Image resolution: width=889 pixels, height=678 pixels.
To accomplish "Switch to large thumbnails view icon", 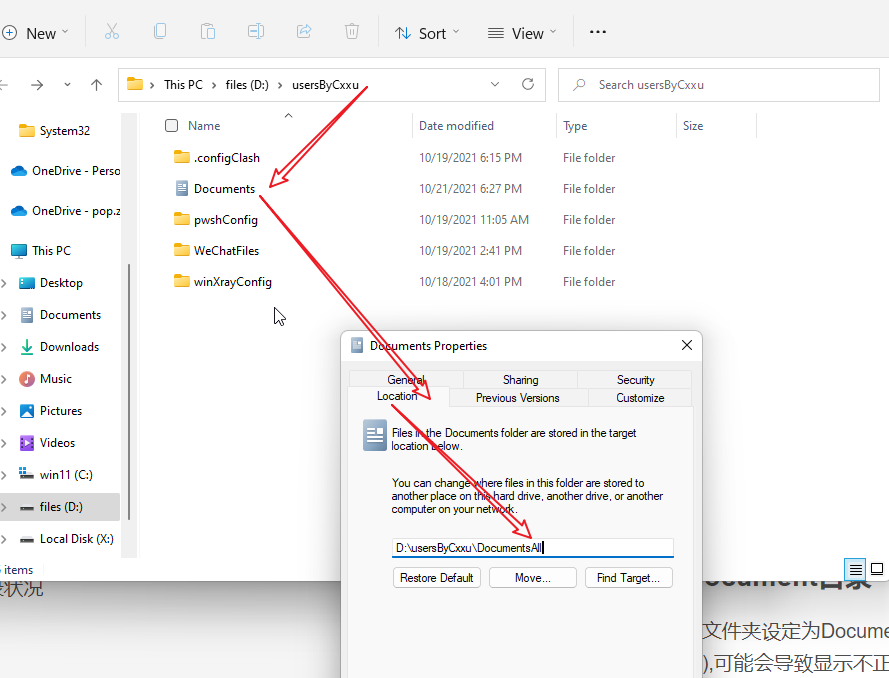I will [x=877, y=569].
